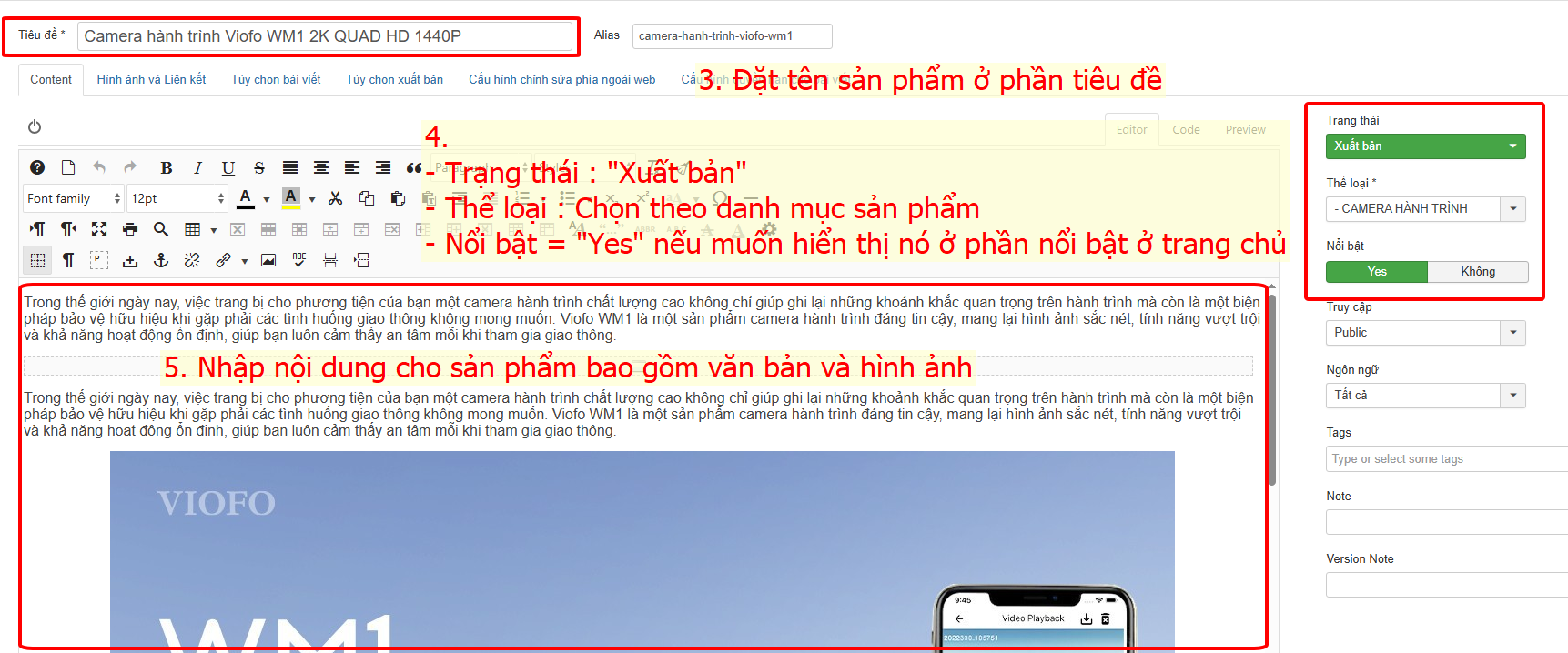Toggle underline formatting
1568x653 pixels.
228,167
